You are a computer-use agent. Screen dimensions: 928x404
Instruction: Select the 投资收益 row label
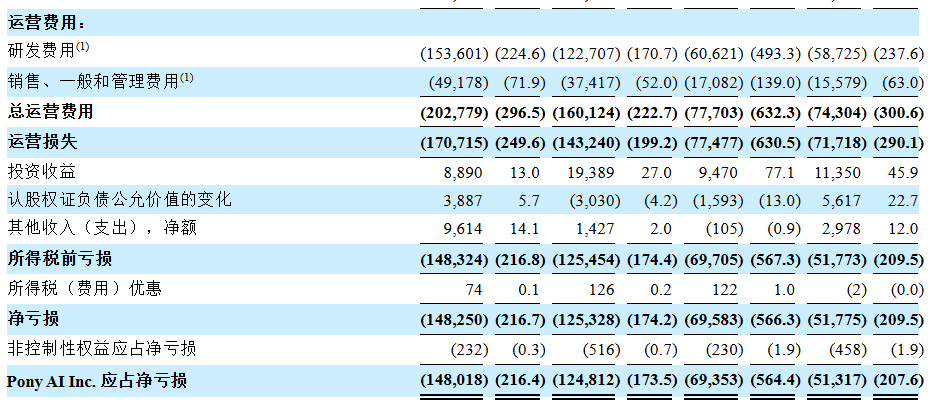pos(42,170)
